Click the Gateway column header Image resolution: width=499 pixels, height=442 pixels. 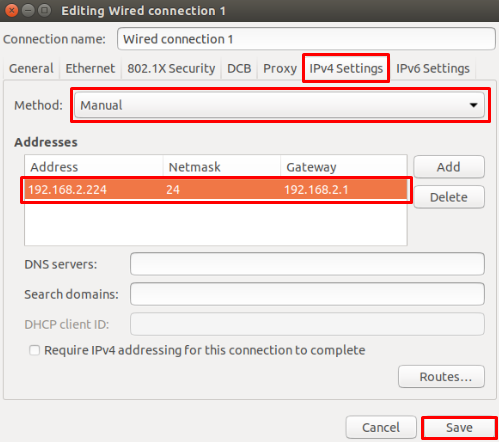click(x=344, y=167)
